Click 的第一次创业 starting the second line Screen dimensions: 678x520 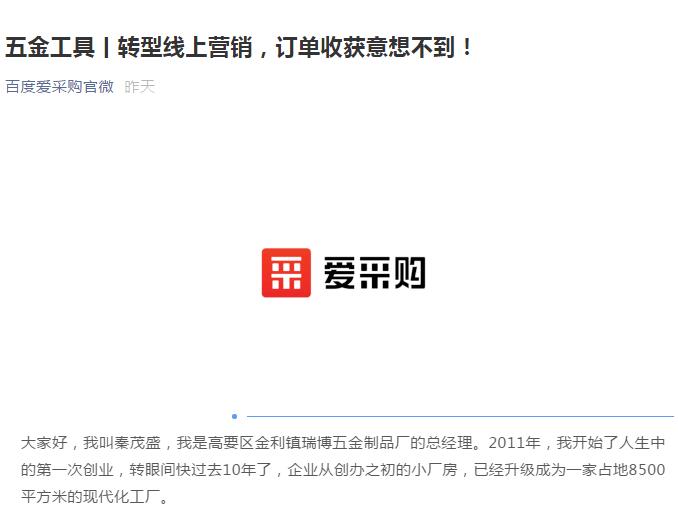point(67,469)
